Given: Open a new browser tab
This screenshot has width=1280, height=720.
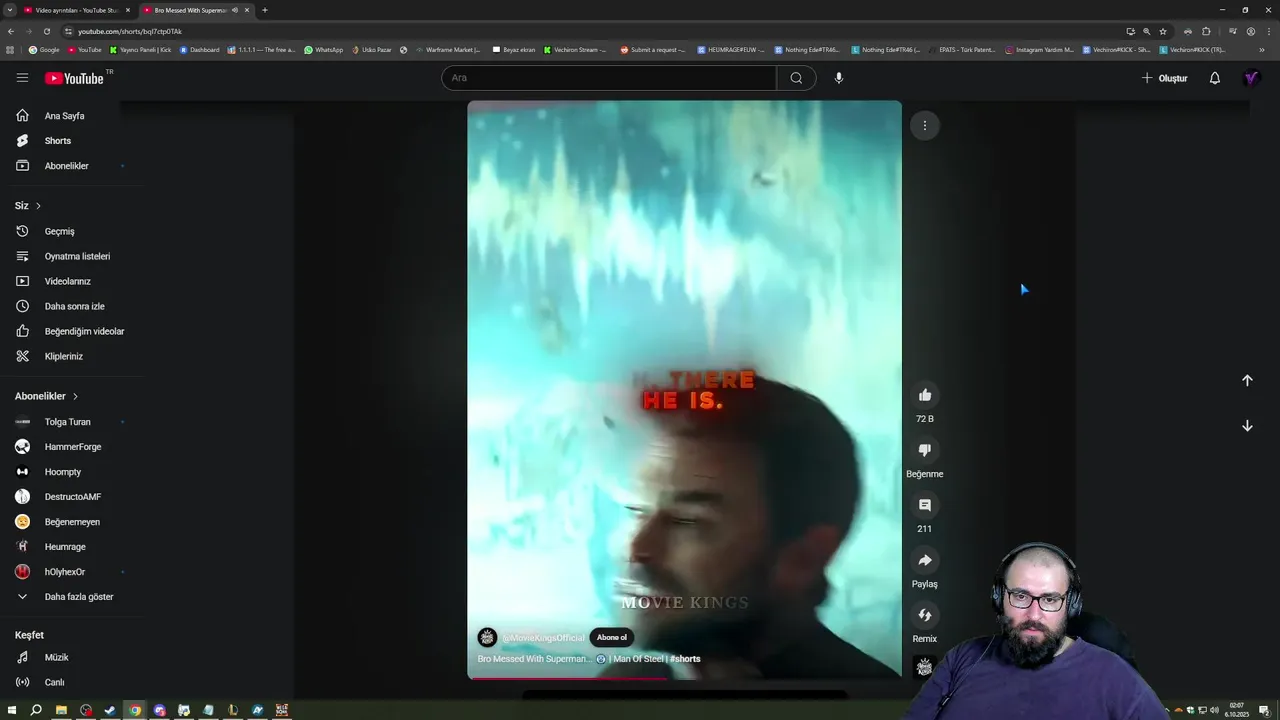Looking at the screenshot, I should tap(264, 10).
